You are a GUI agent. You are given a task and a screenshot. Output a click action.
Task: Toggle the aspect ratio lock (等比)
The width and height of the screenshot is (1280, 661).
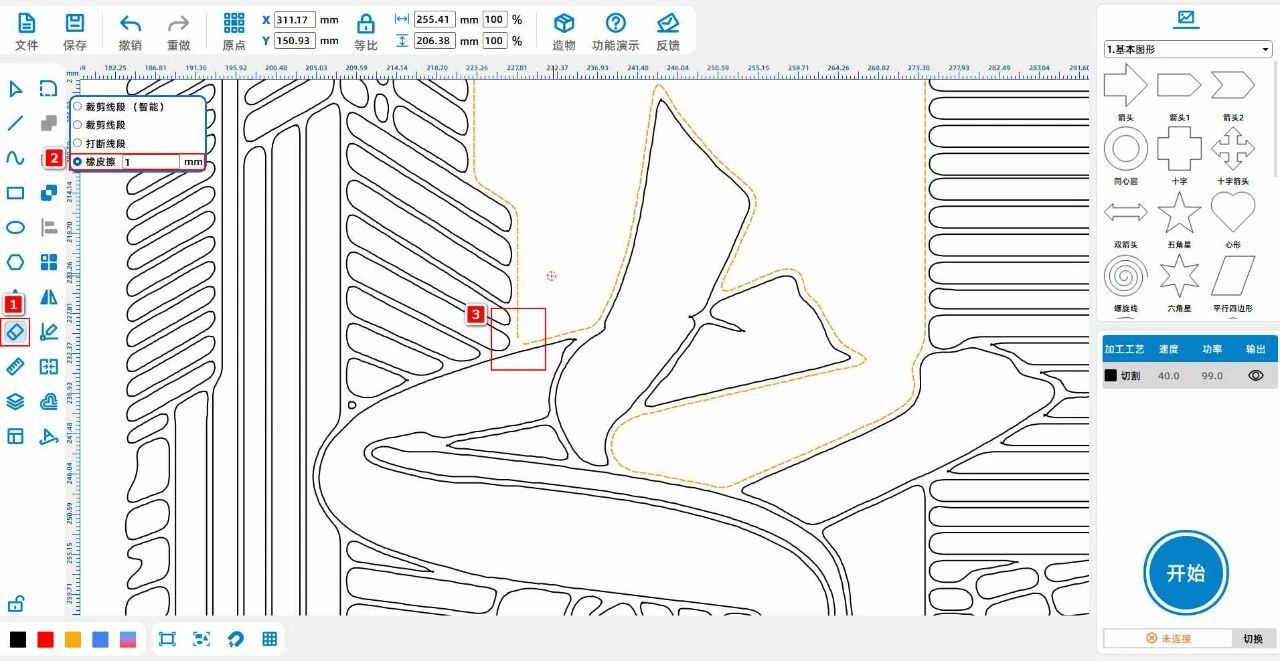(x=366, y=24)
